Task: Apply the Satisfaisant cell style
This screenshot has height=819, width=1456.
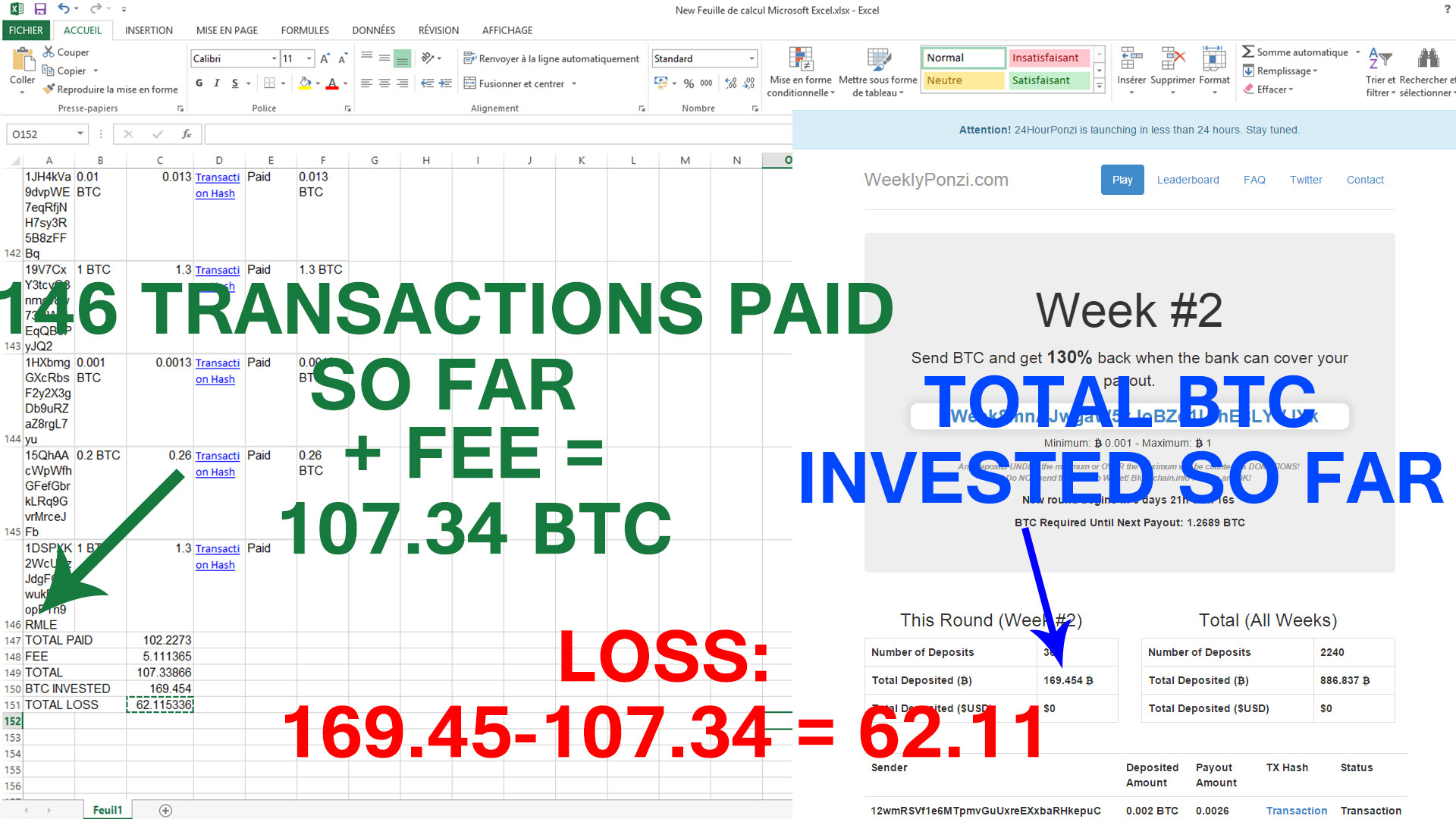Action: 1049,80
